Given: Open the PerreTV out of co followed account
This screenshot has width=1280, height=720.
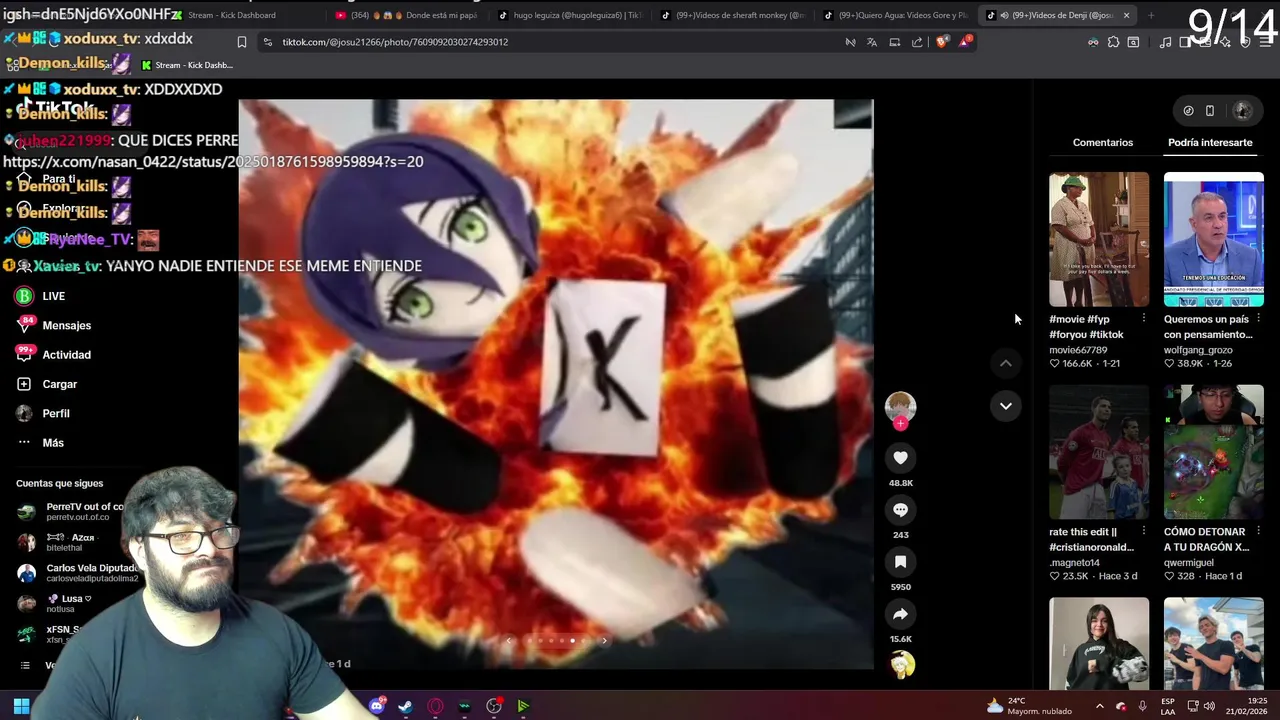Looking at the screenshot, I should [x=72, y=512].
